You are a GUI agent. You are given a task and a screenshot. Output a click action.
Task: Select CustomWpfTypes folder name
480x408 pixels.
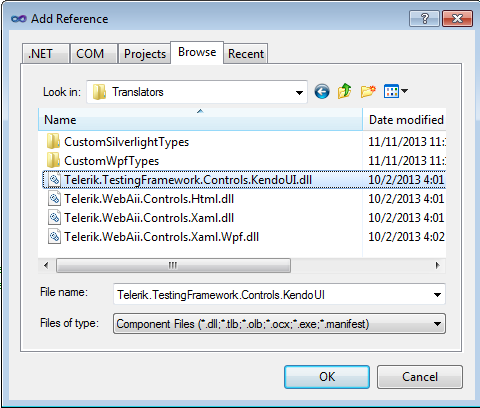[x=112, y=161]
